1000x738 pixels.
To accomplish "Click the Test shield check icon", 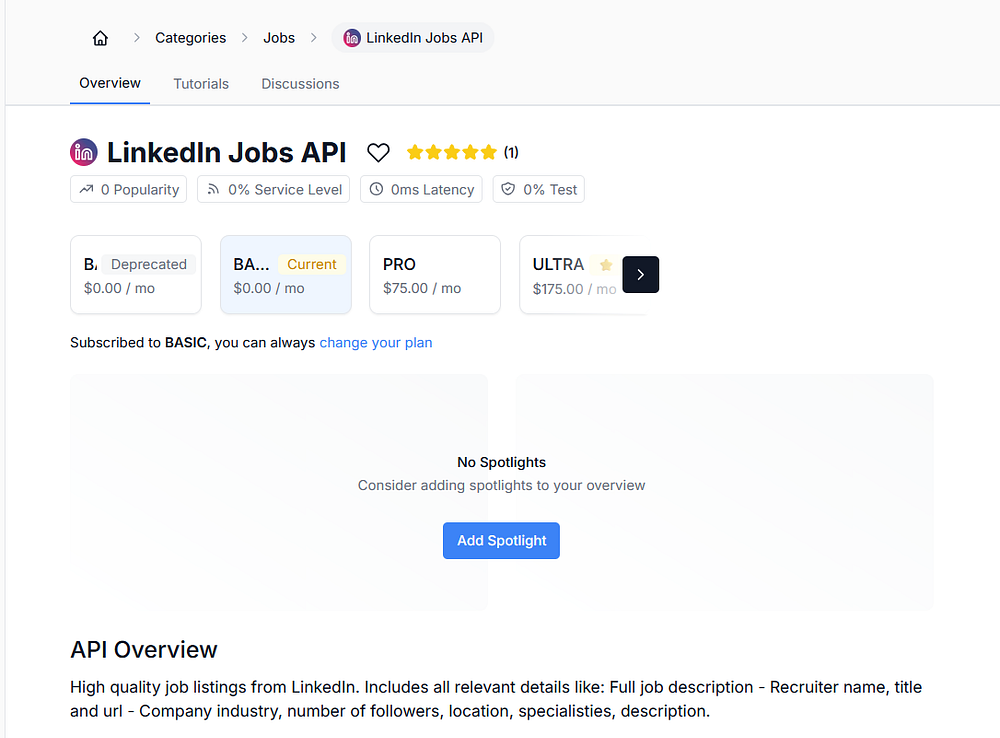I will (508, 189).
